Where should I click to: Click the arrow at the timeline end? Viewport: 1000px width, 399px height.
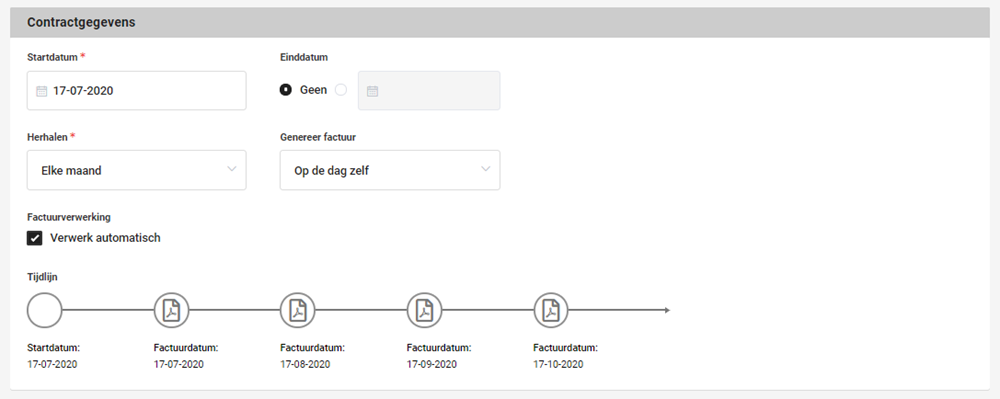(666, 310)
